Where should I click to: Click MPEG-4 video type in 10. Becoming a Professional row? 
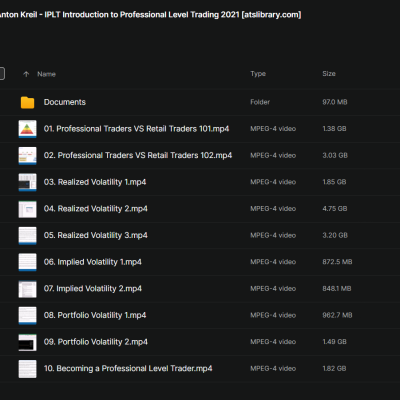273,369
